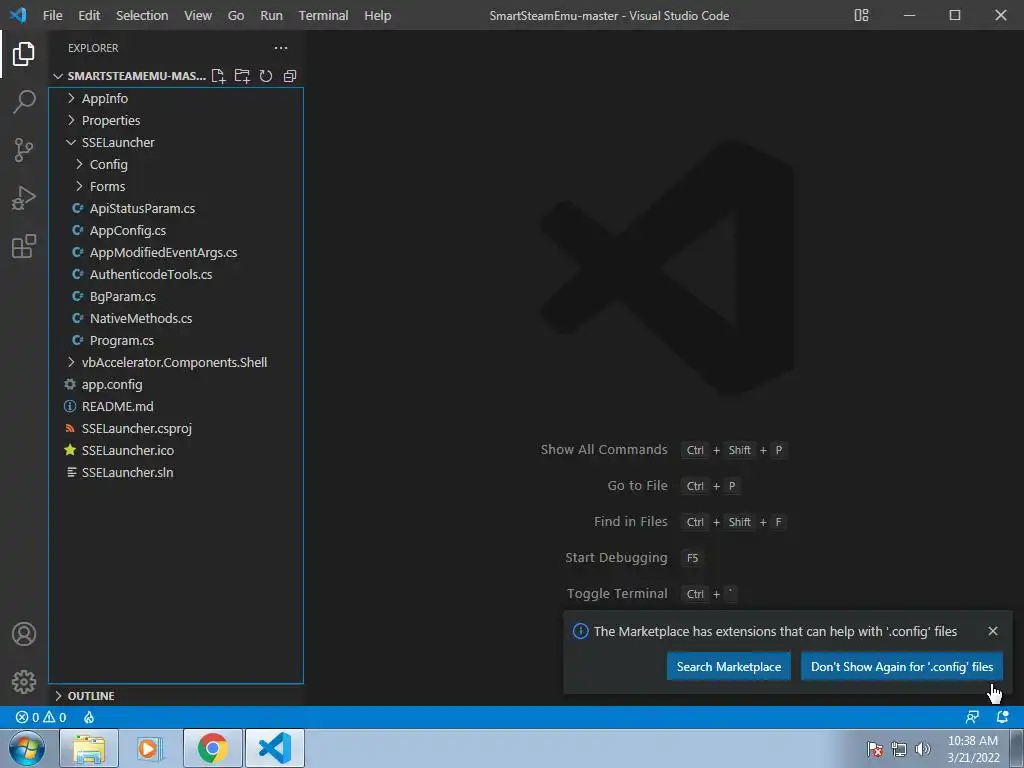
Task: Click the New Folder icon in Explorer
Action: pos(242,76)
